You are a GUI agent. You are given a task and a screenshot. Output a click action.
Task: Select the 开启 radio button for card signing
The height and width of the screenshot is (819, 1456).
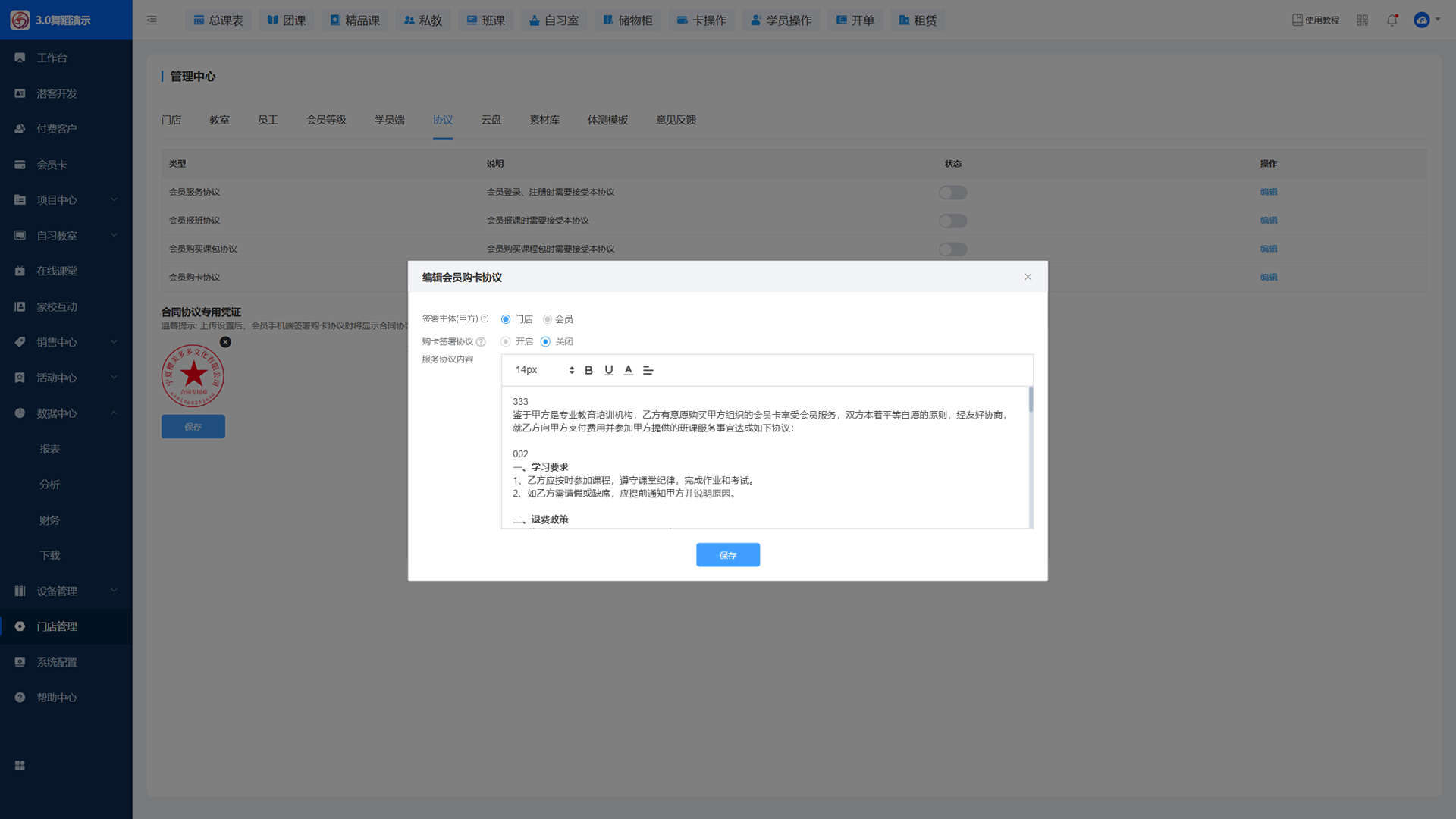[506, 342]
